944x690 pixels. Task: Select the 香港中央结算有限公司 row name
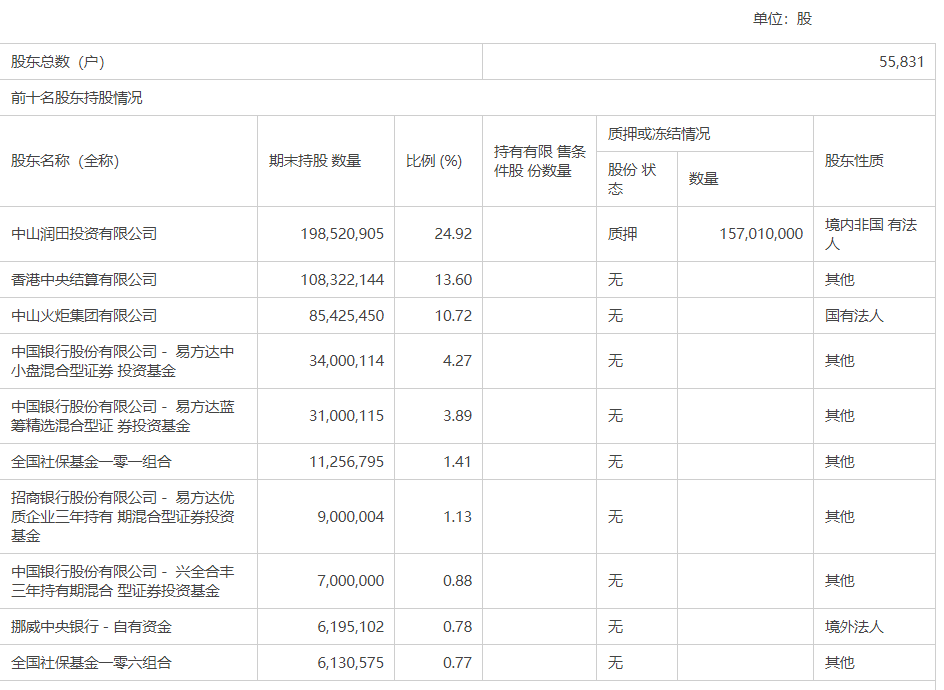click(x=84, y=280)
